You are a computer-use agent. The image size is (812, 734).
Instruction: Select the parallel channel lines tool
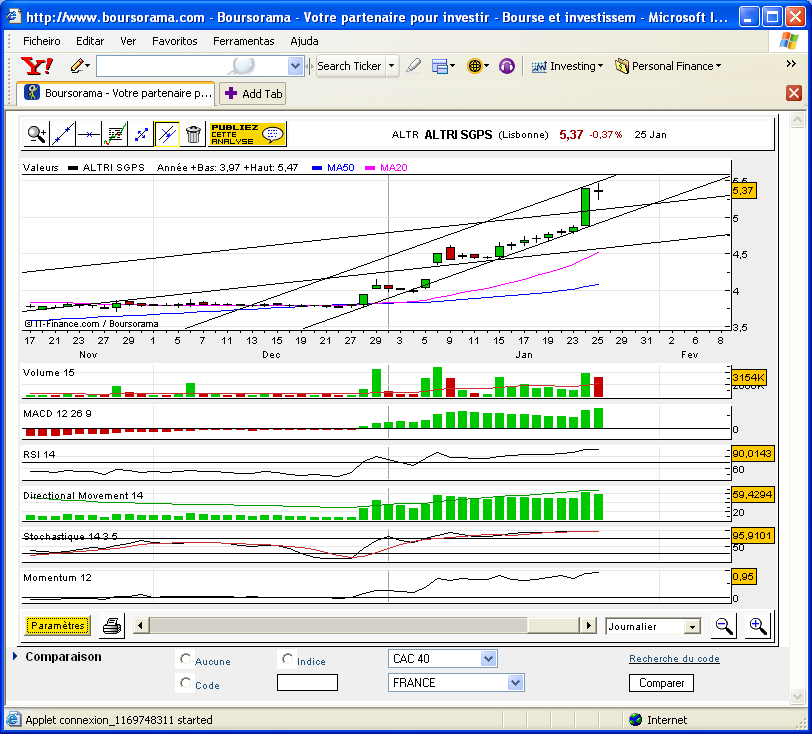coord(167,135)
